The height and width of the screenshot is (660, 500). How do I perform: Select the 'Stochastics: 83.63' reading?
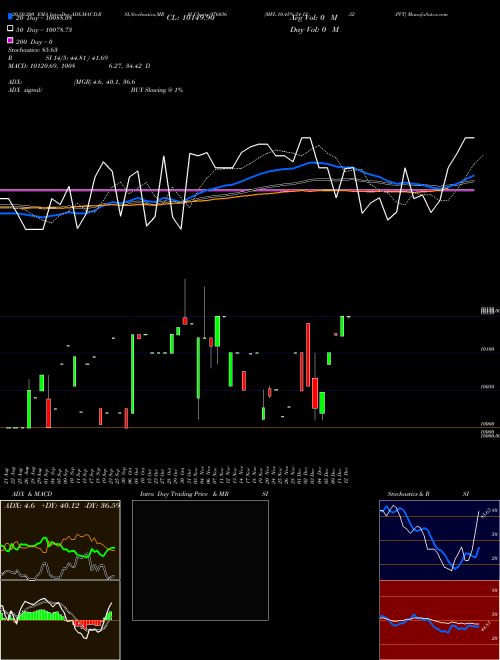click(x=32, y=50)
